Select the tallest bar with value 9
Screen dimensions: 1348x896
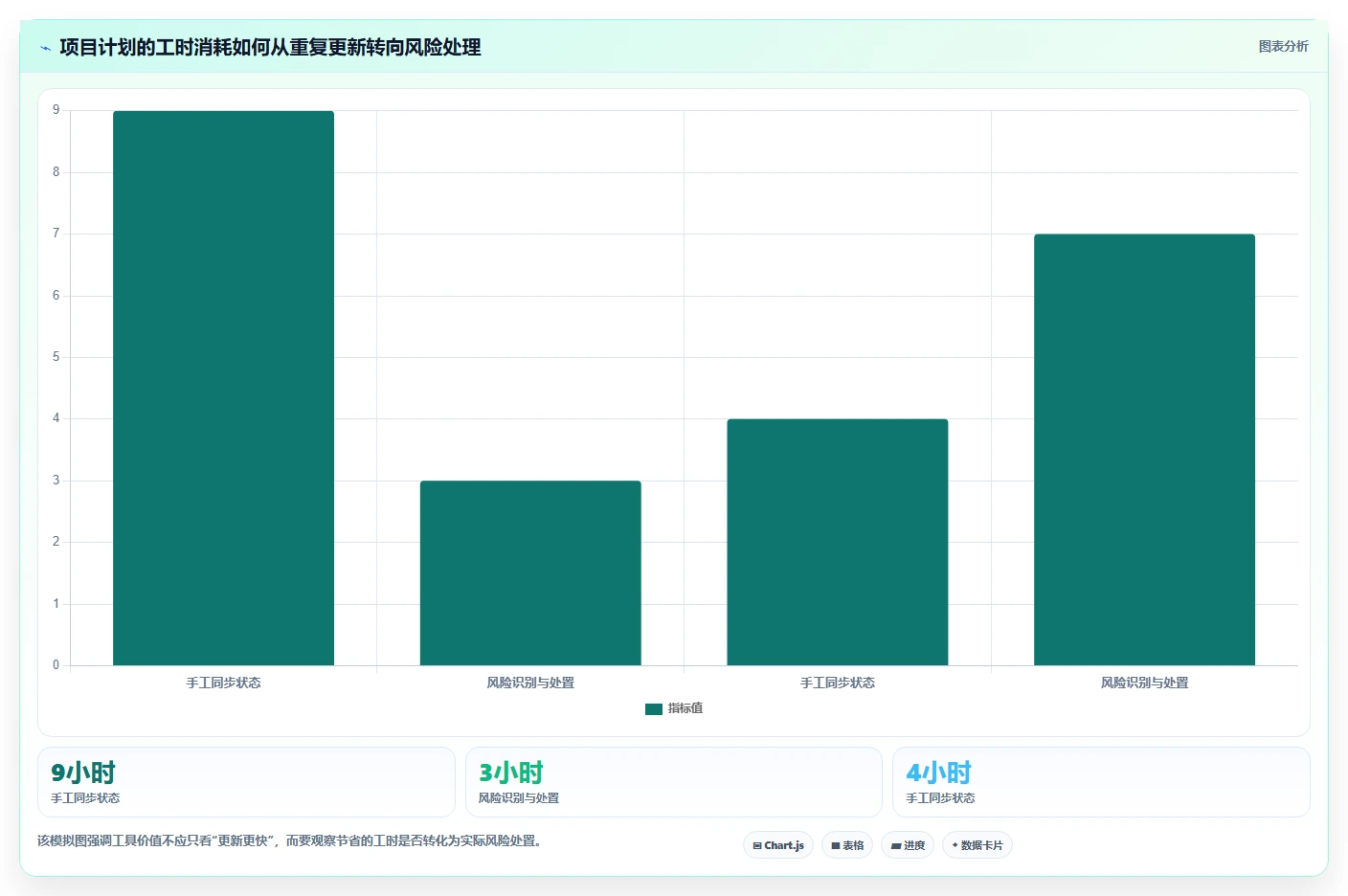[223, 388]
